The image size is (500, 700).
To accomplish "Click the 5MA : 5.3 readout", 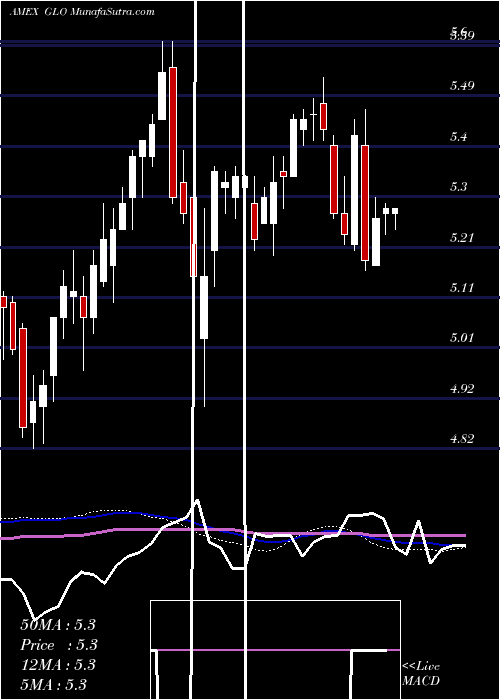I will [54, 684].
